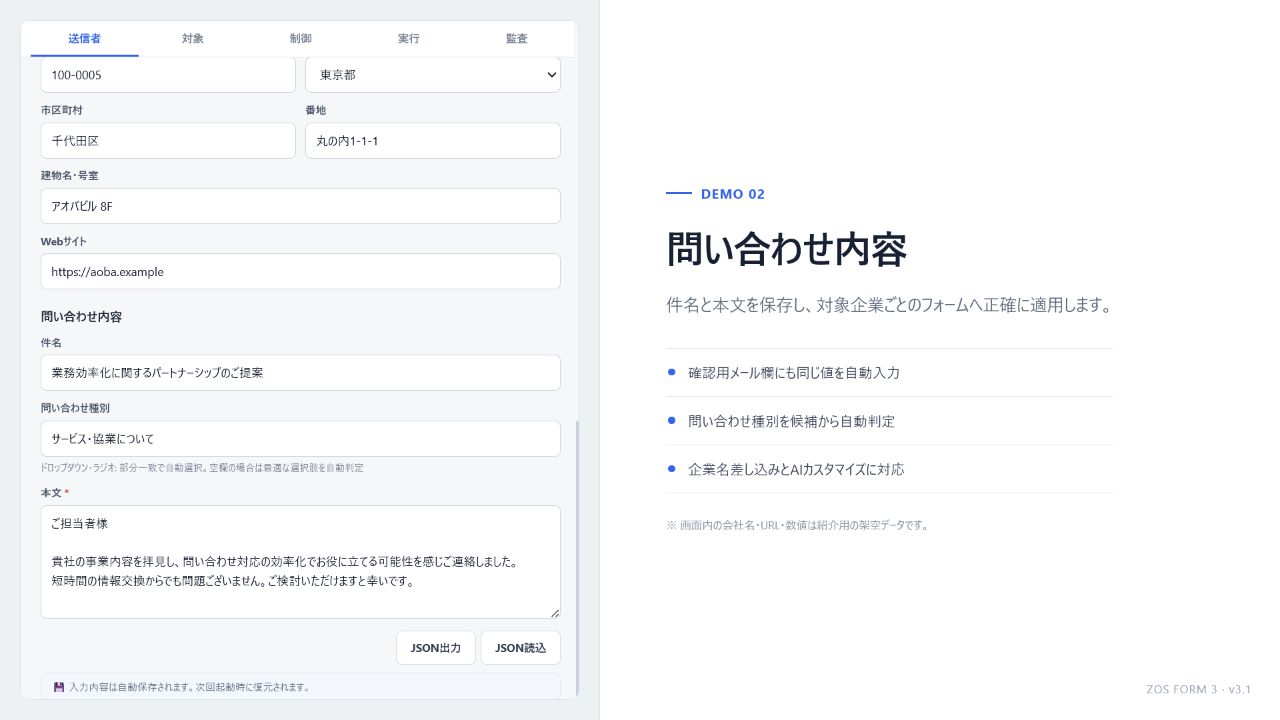This screenshot has width=1280, height=720.
Task: Click the 入力内容は自動保存されます notice text
Action: coord(189,687)
